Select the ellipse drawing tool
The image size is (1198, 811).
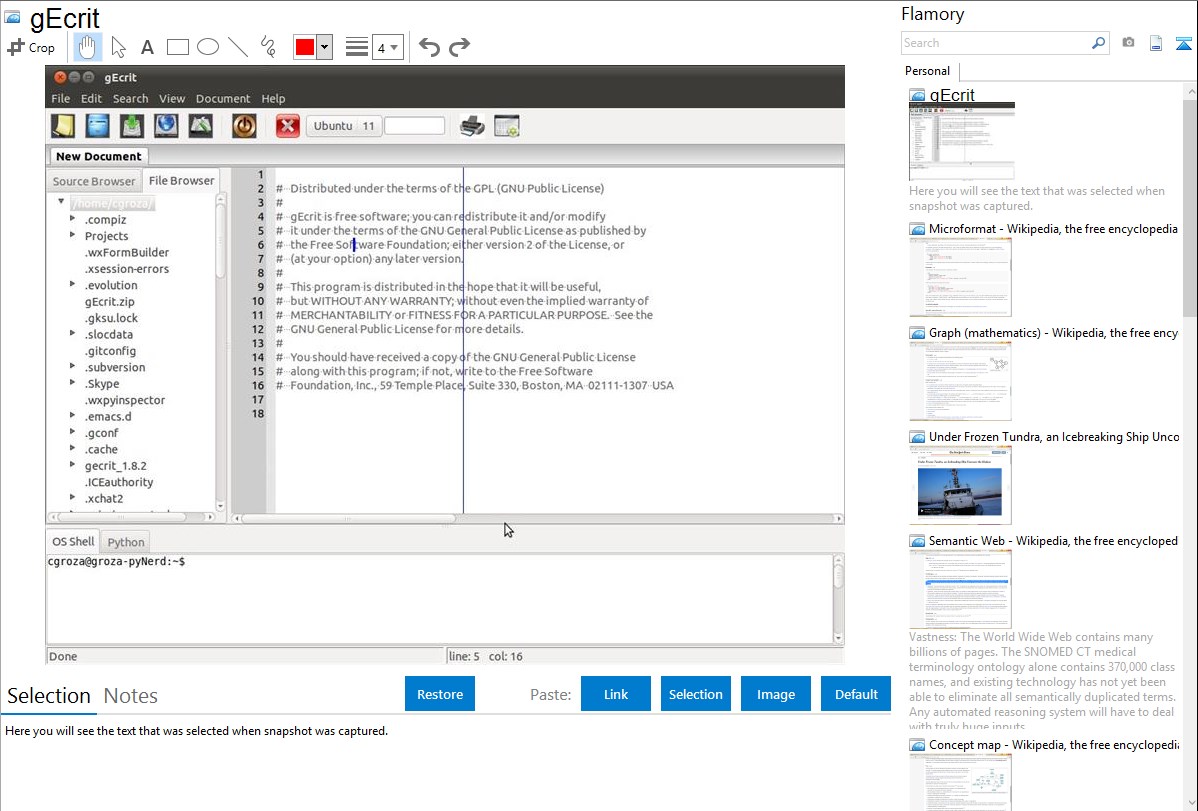click(208, 47)
